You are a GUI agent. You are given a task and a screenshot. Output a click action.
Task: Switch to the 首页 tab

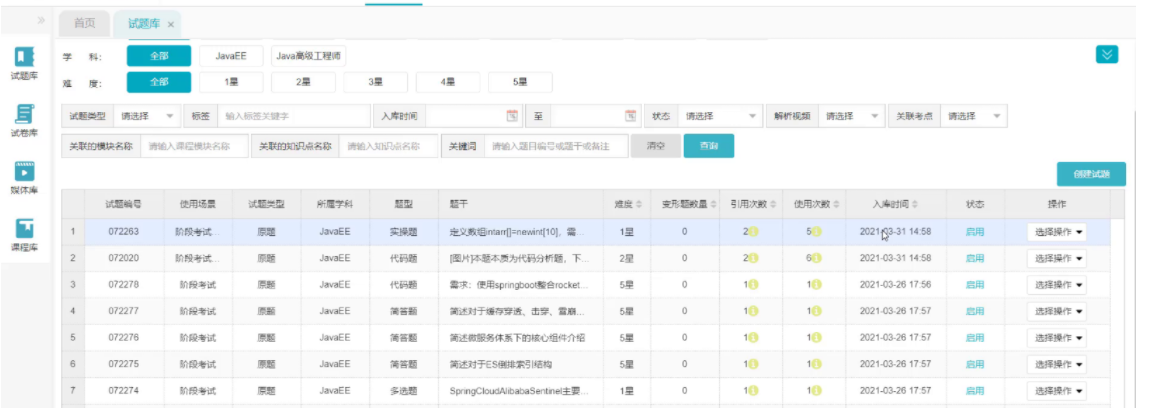tap(84, 23)
